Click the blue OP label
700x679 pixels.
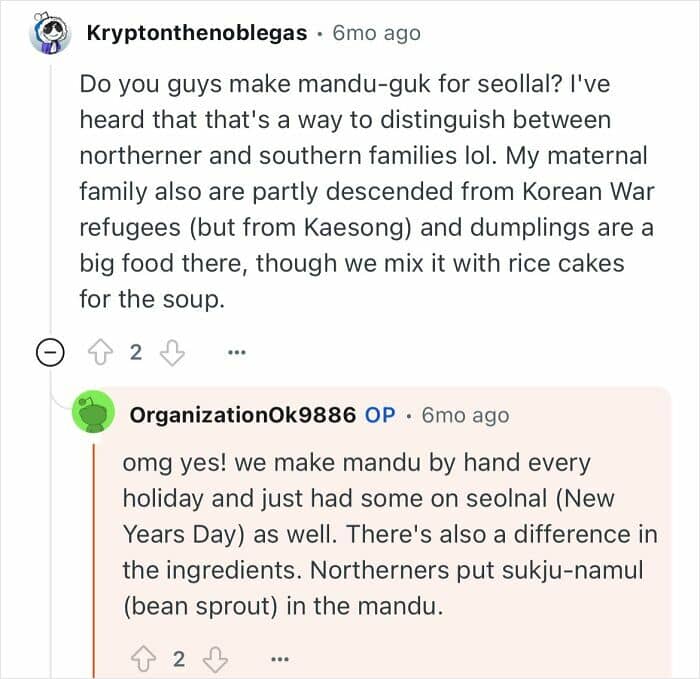(380, 415)
